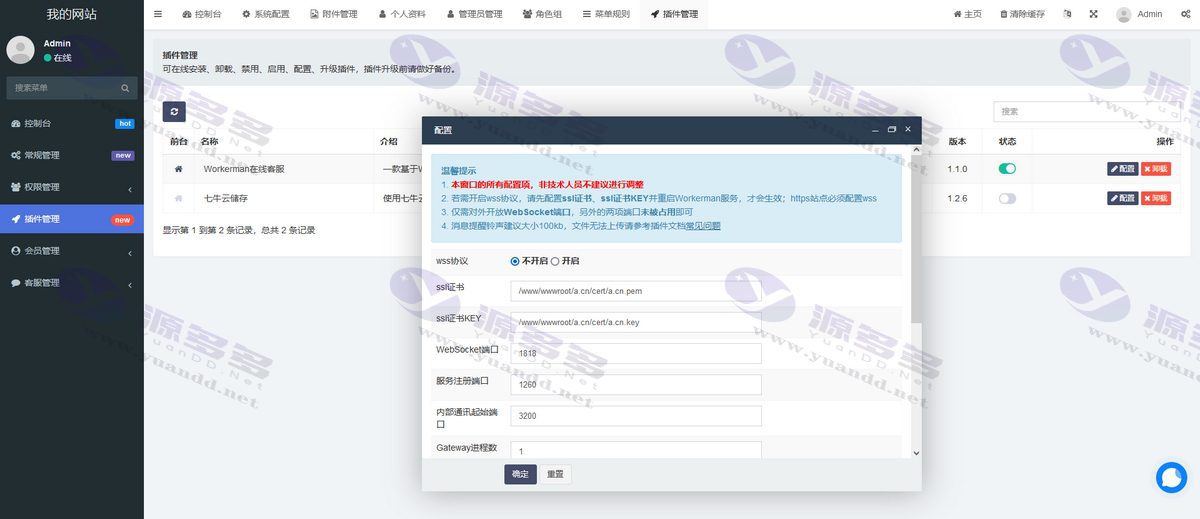Screen dimensions: 1200x519
Task: Expand 会员管理 in the sidebar
Action: coord(72,251)
